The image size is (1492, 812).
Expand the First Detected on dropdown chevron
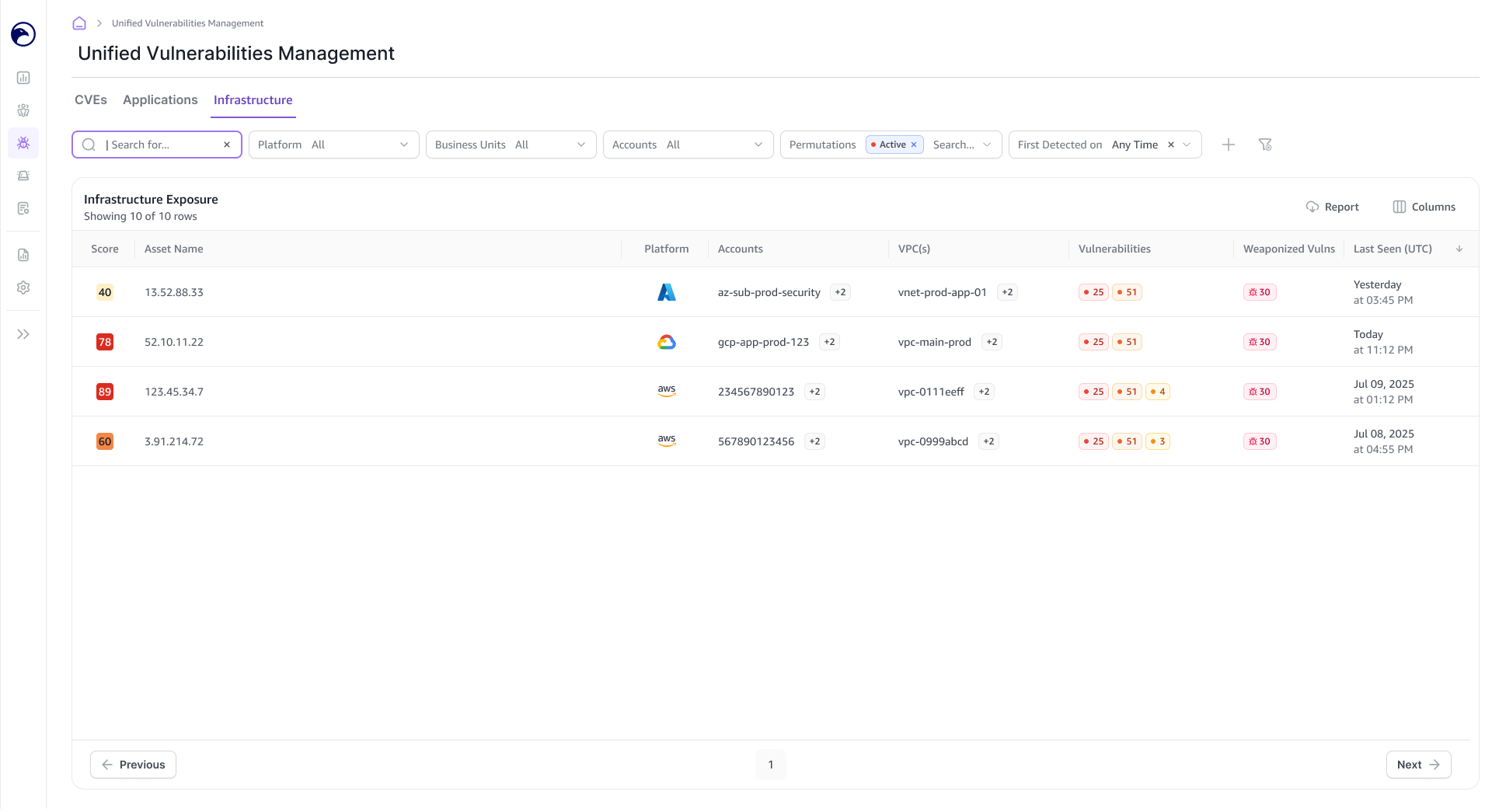click(x=1187, y=145)
